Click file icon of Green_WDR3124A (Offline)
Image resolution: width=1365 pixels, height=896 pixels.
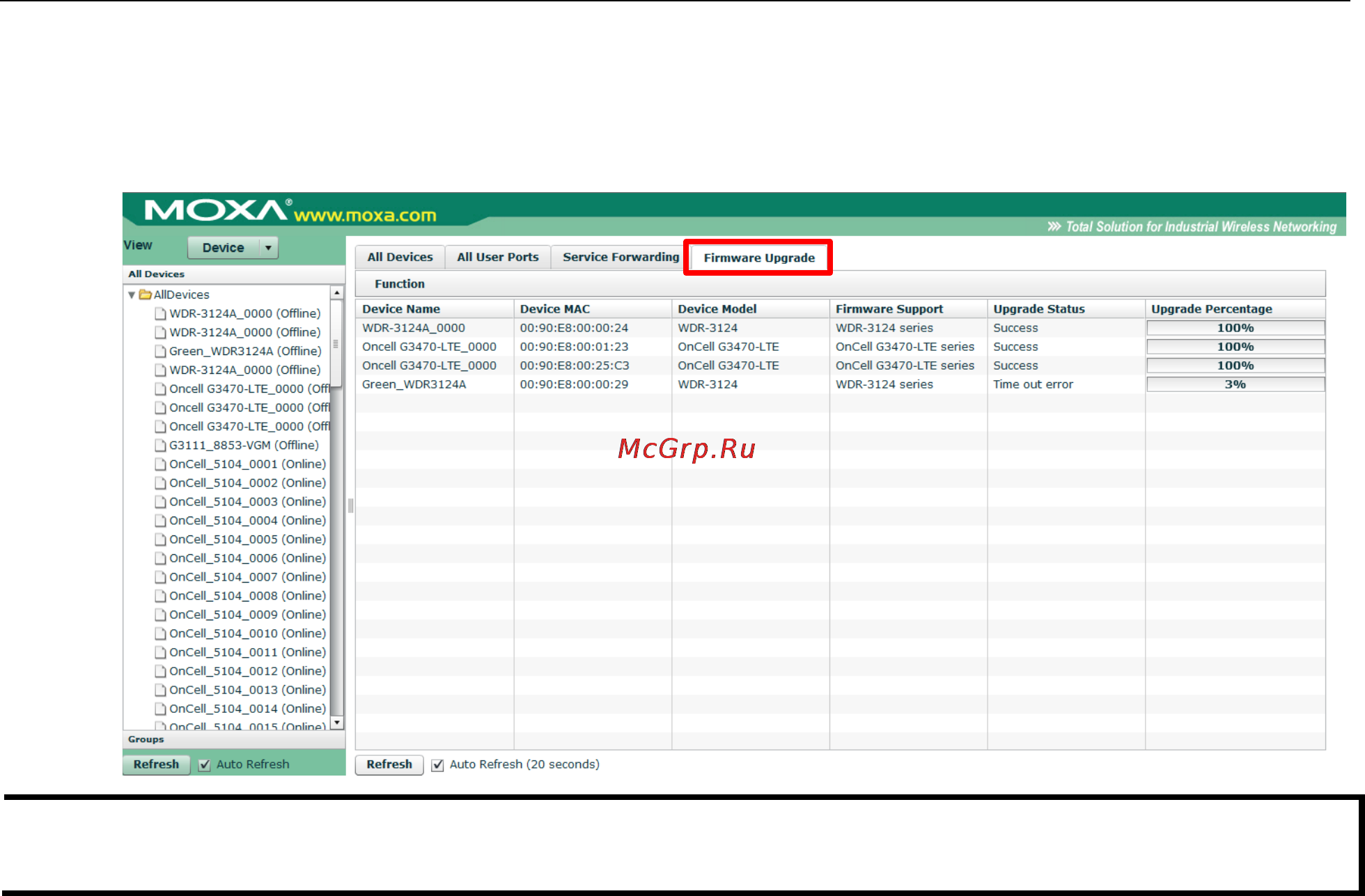160,352
